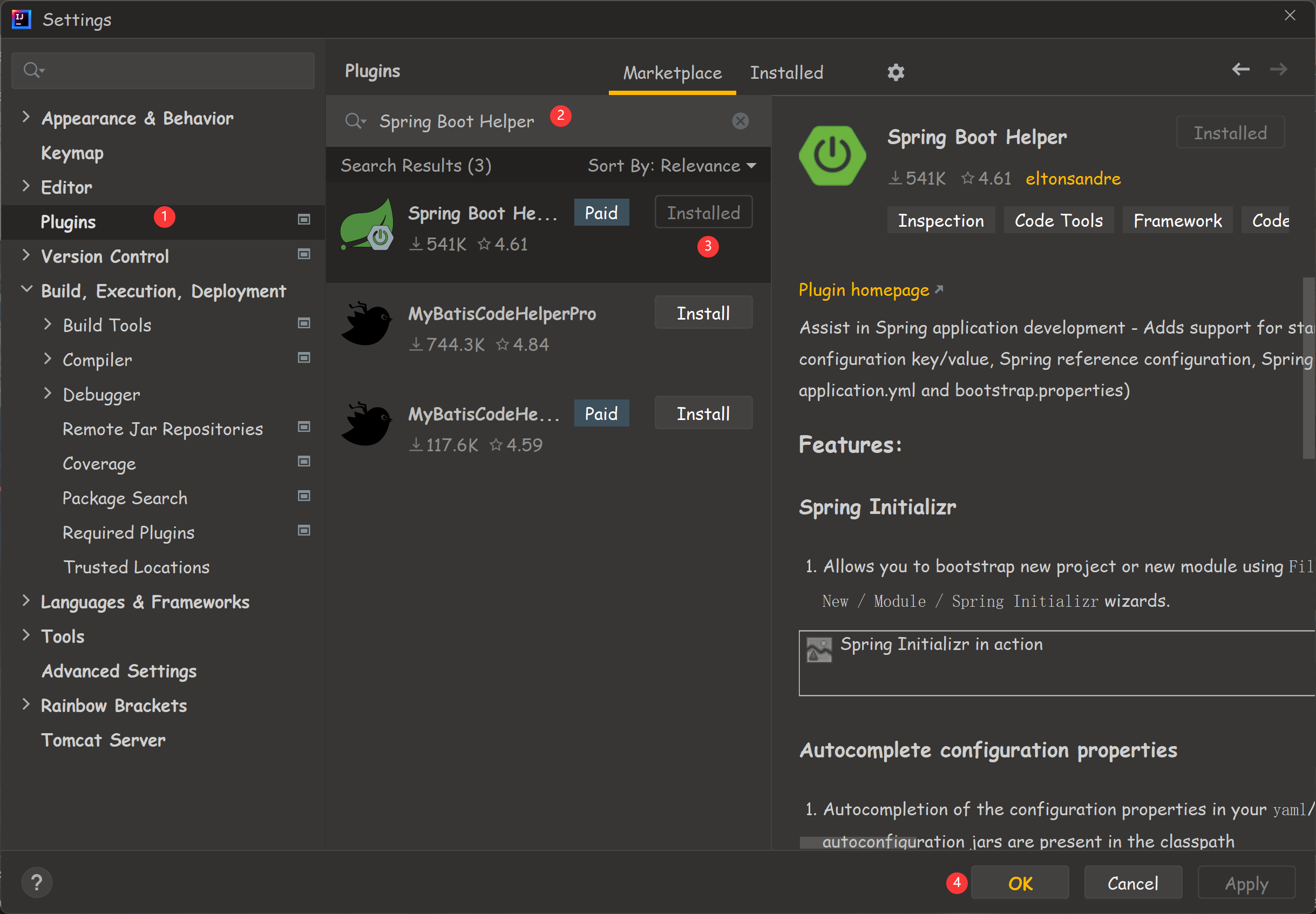Cancel the Settings dialog
This screenshot has width=1316, height=914.
pyautogui.click(x=1133, y=883)
